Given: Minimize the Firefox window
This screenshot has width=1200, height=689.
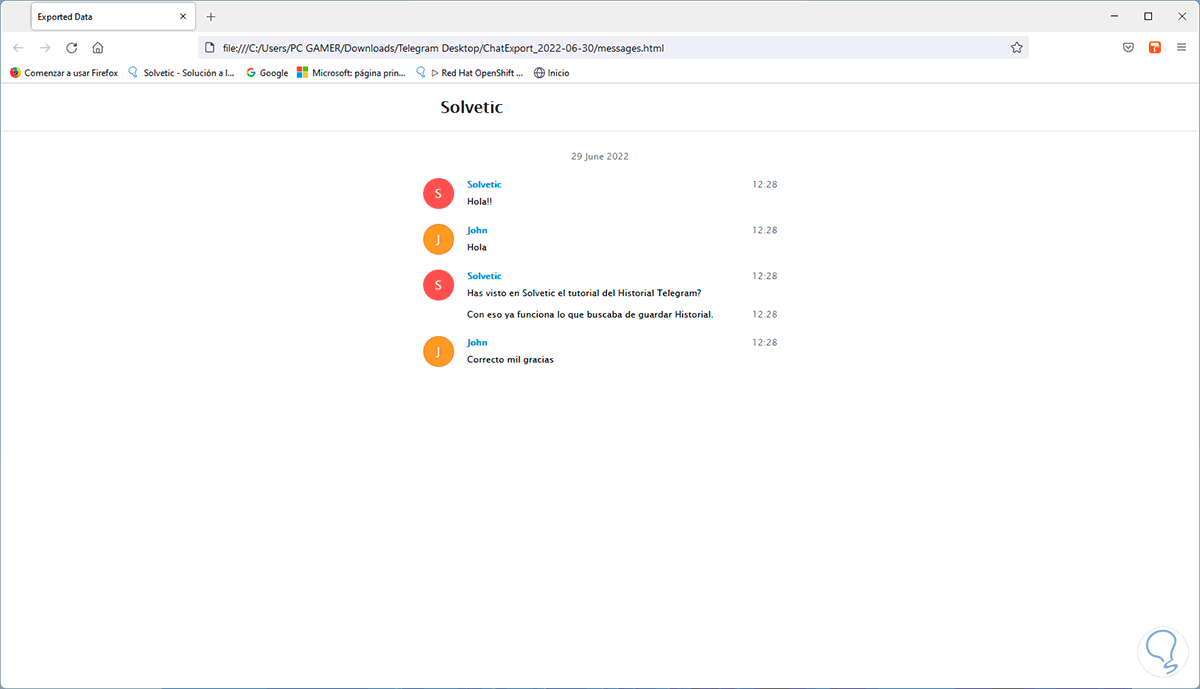Looking at the screenshot, I should (1114, 17).
